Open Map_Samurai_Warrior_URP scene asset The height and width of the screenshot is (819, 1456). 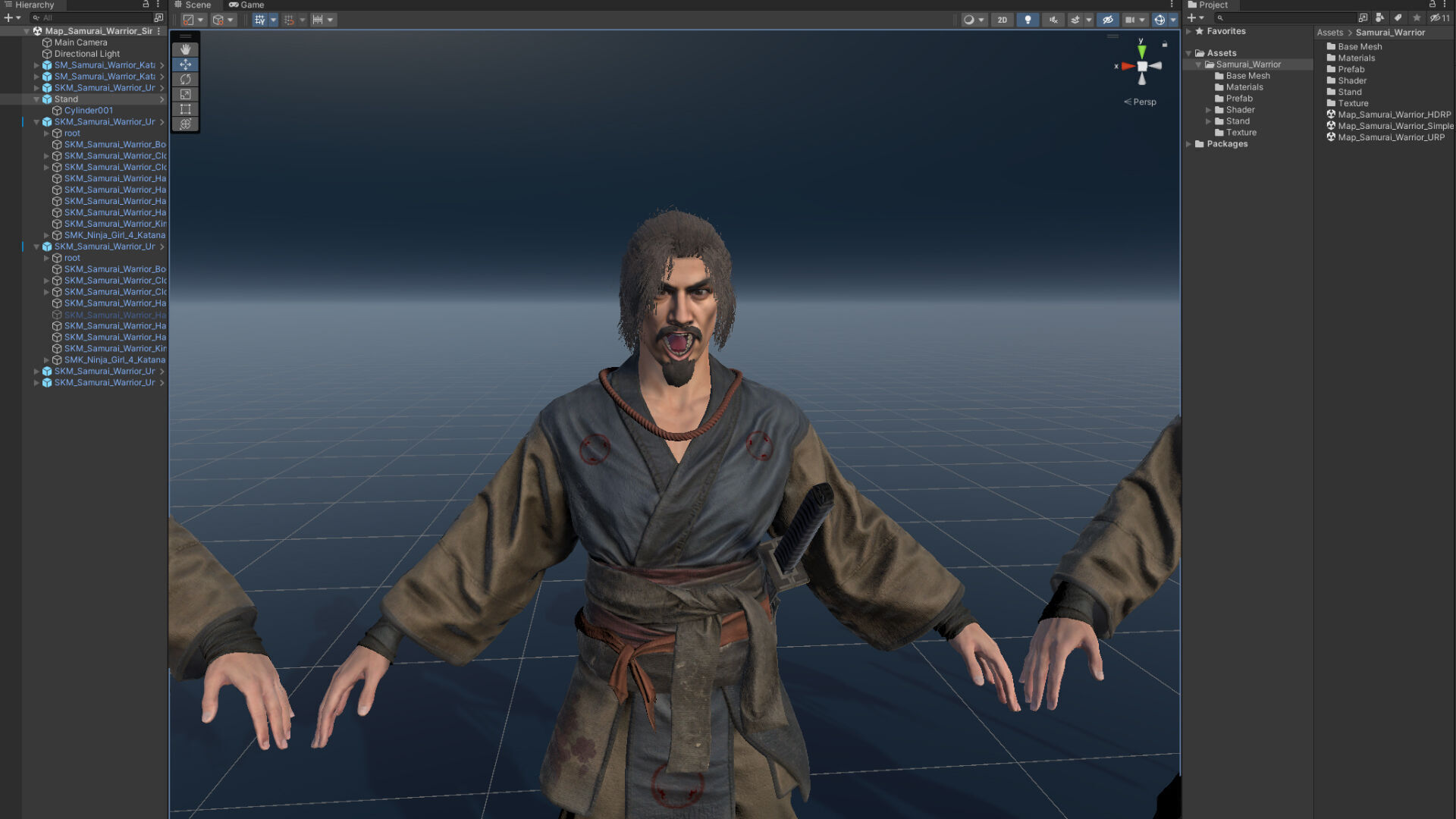point(1390,137)
